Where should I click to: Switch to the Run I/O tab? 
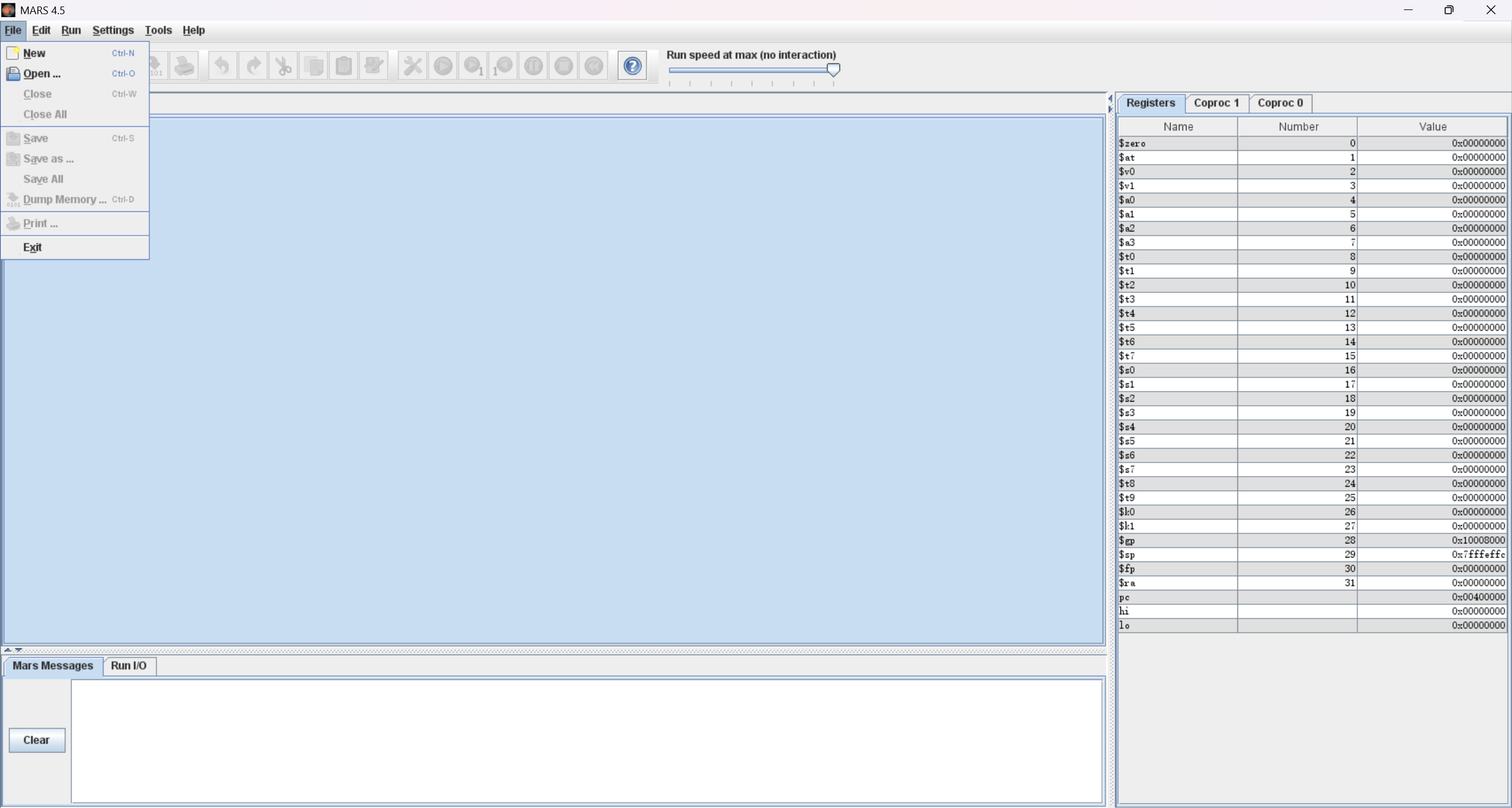point(128,666)
